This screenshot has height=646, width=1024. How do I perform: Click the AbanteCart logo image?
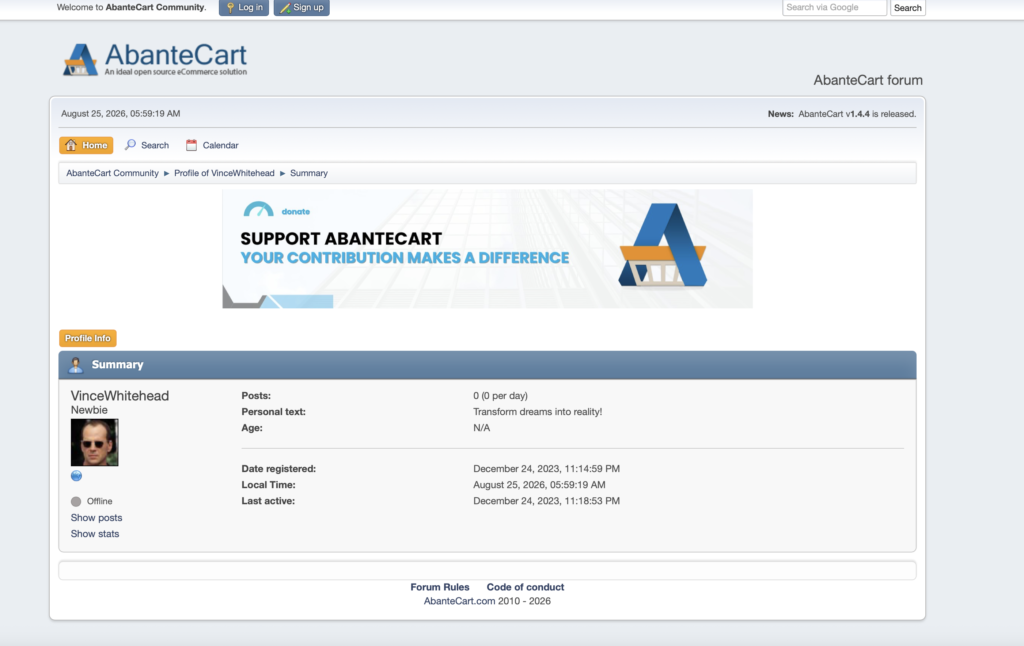(x=155, y=59)
